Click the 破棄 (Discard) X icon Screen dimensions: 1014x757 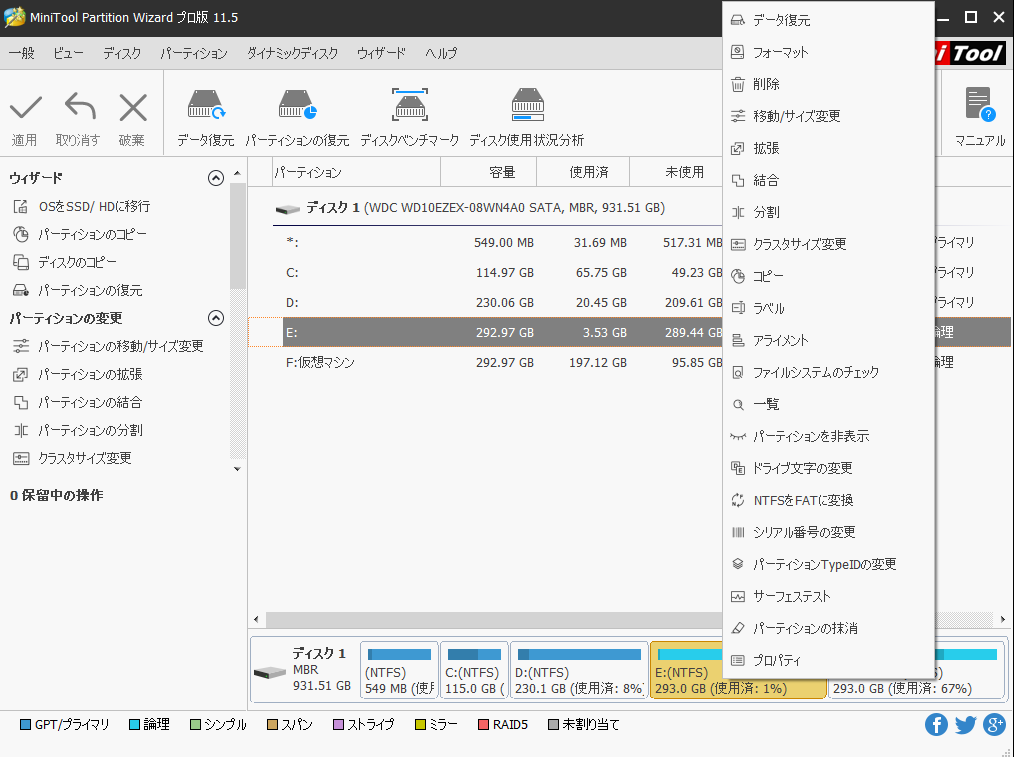(131, 105)
